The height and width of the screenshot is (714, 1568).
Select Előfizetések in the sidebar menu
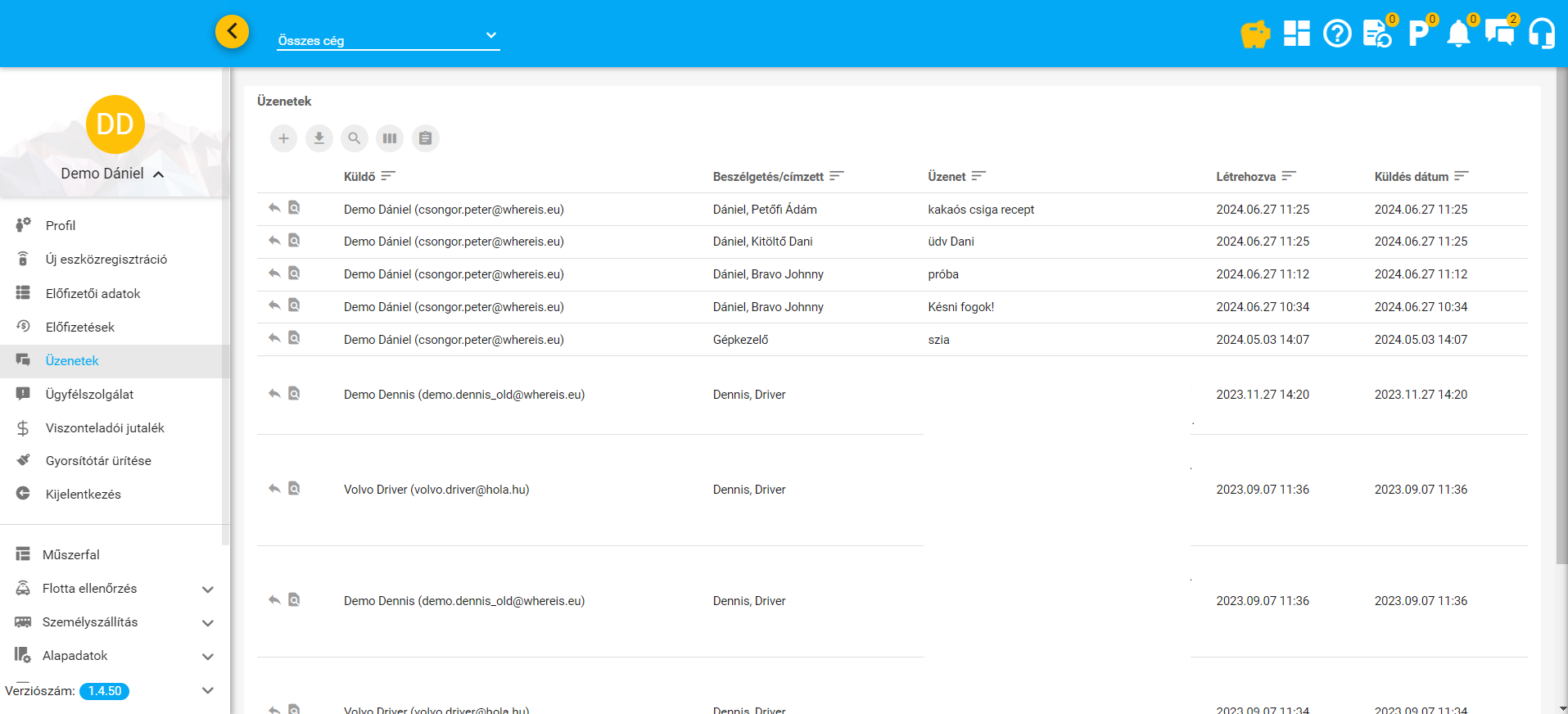[79, 327]
